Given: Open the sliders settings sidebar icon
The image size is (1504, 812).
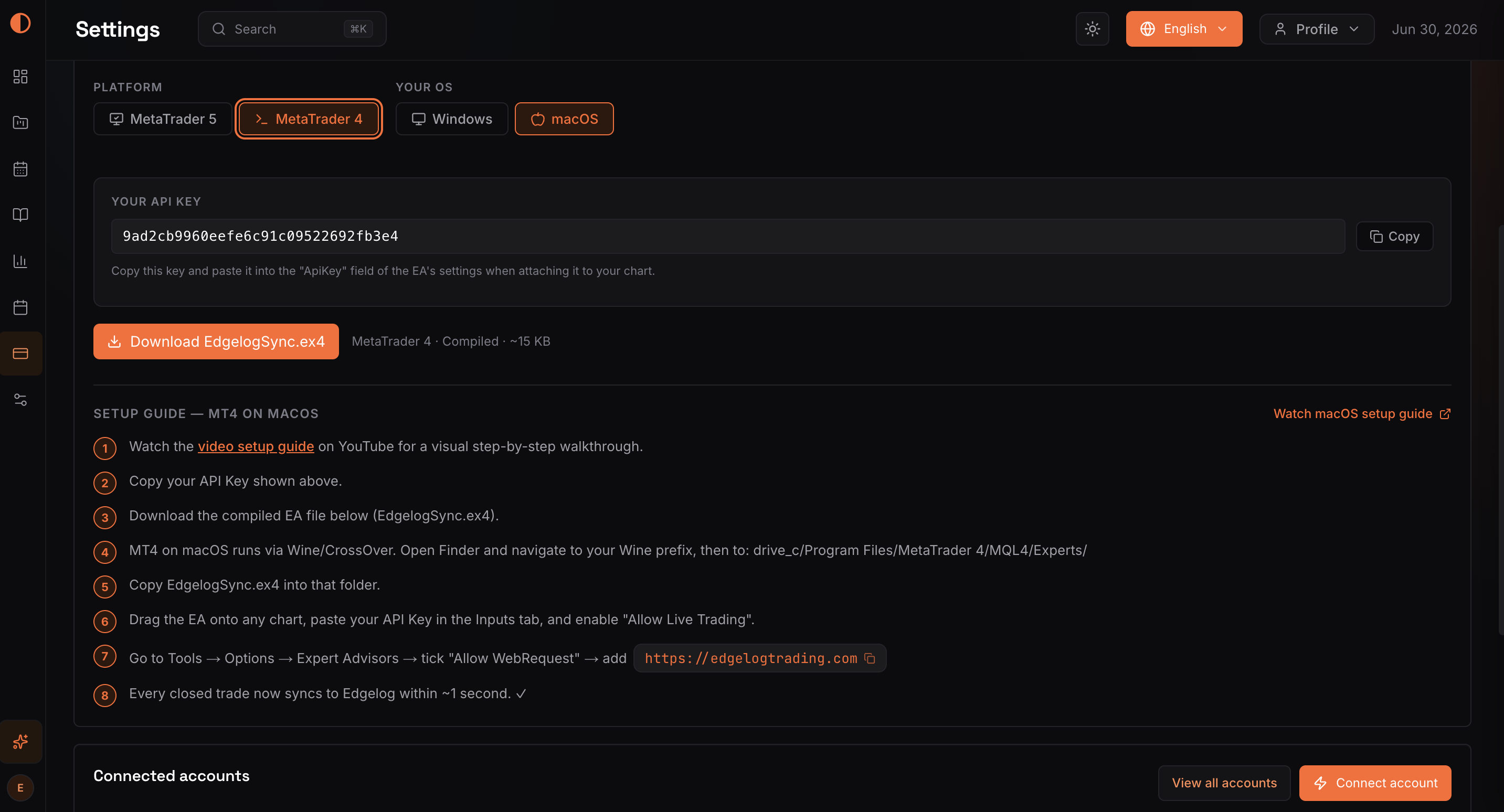Looking at the screenshot, I should pyautogui.click(x=20, y=399).
